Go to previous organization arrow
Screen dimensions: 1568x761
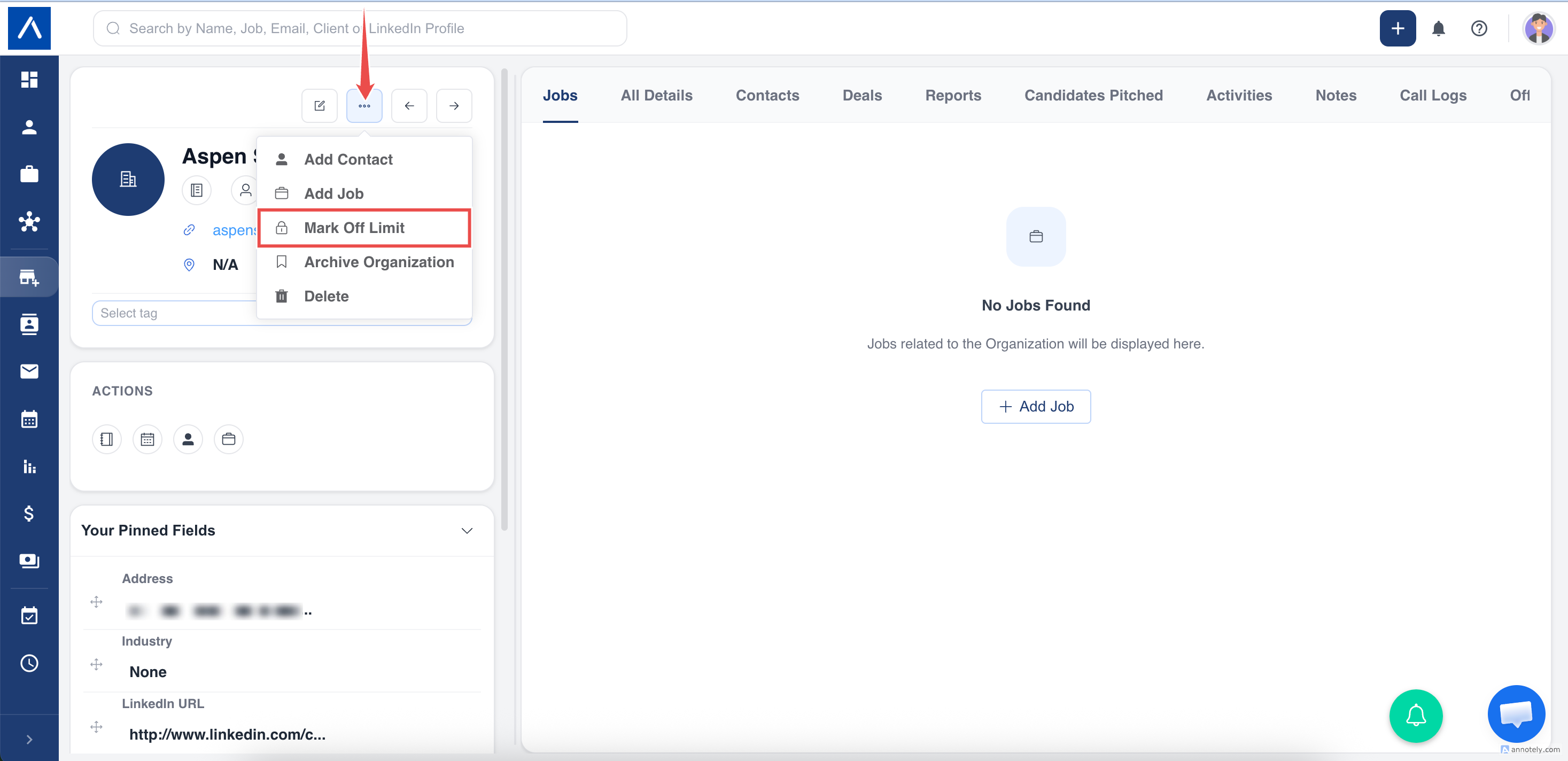(x=409, y=105)
